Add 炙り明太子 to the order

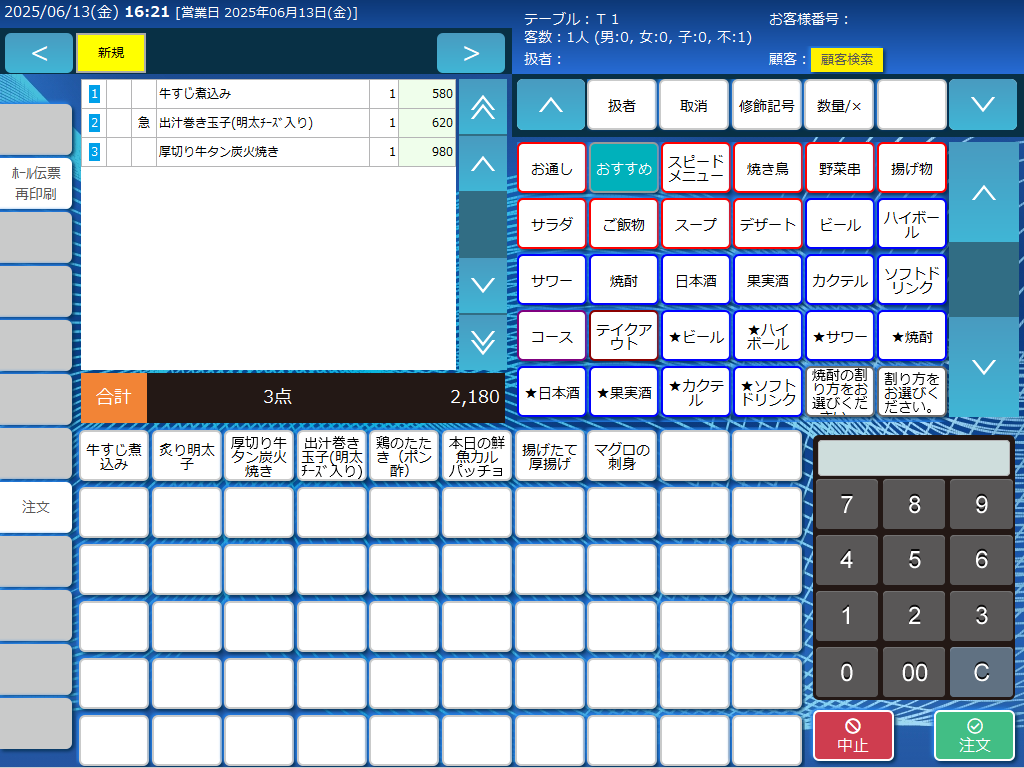click(x=187, y=456)
